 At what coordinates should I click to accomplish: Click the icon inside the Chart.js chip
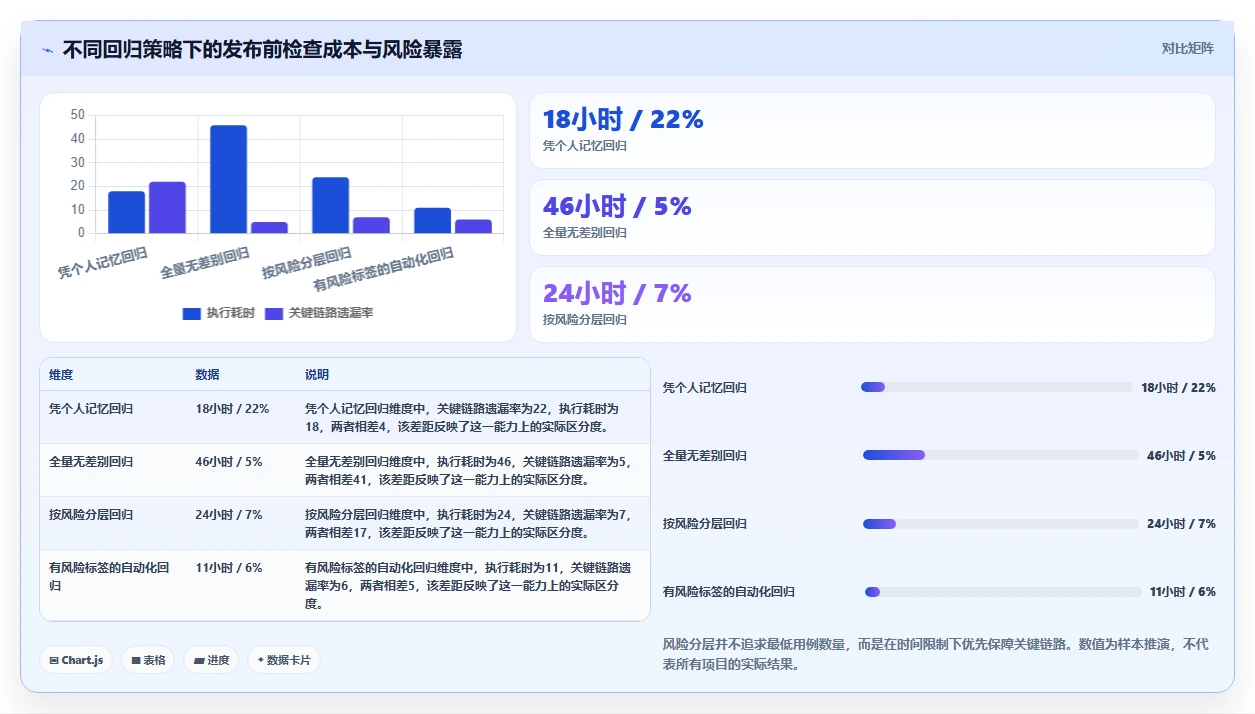pyautogui.click(x=54, y=660)
